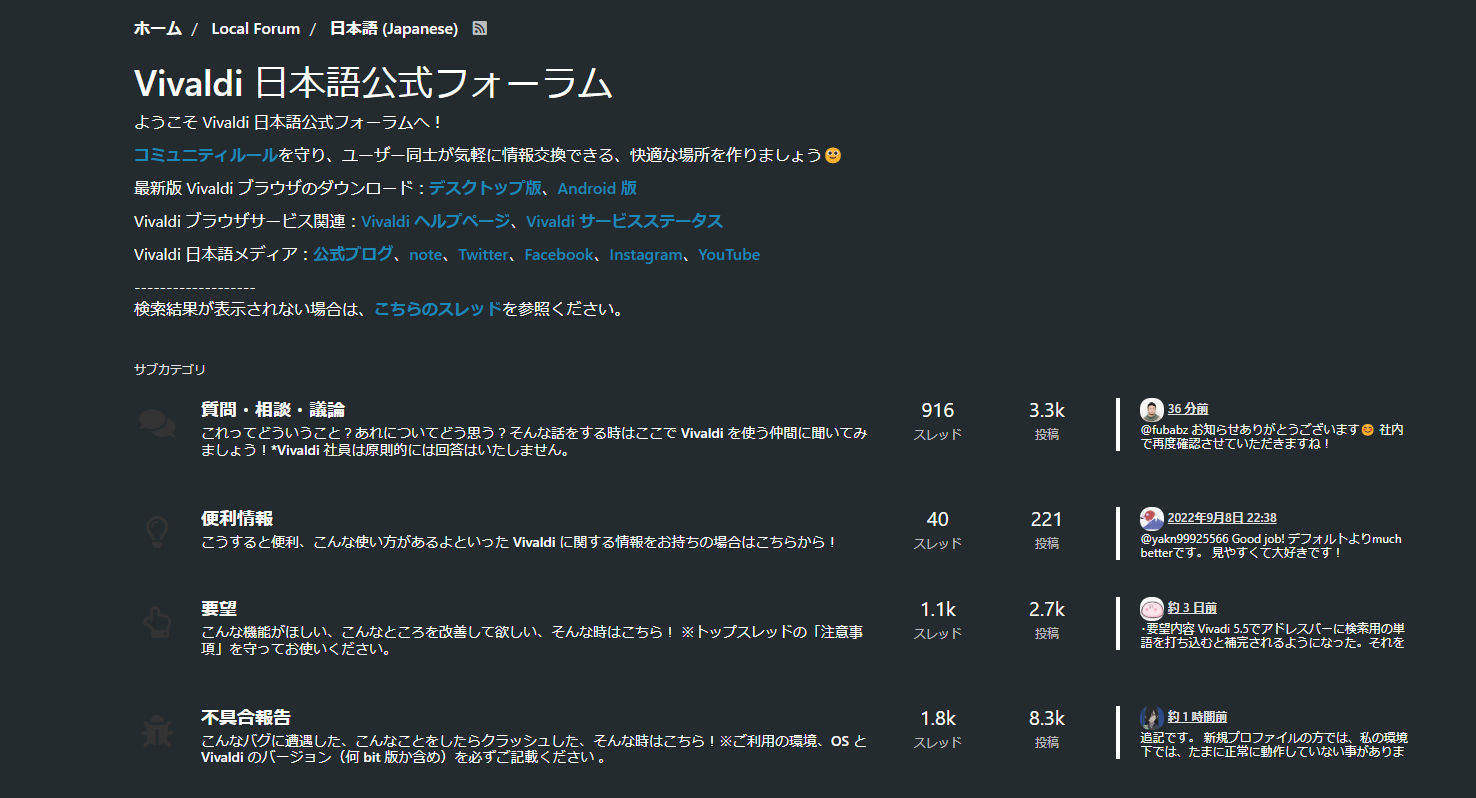This screenshot has height=798, width=1476.
Task: Open the Facebook media link
Action: [x=559, y=255]
